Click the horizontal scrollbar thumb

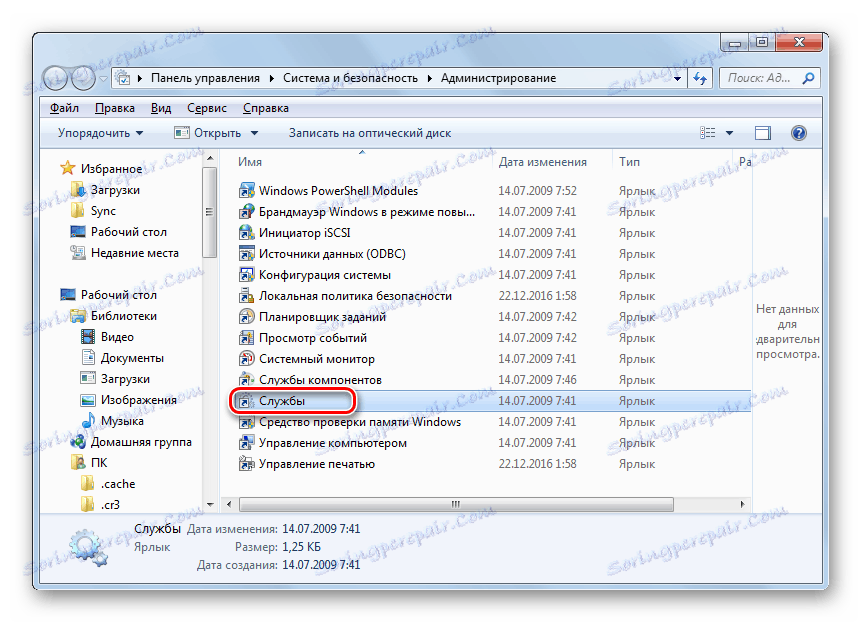pos(456,504)
